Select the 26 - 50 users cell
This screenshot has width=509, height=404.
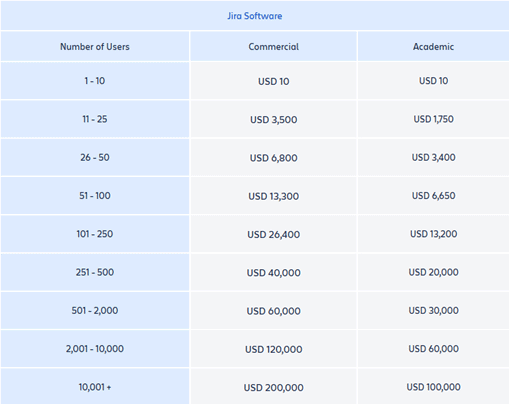pyautogui.click(x=95, y=157)
